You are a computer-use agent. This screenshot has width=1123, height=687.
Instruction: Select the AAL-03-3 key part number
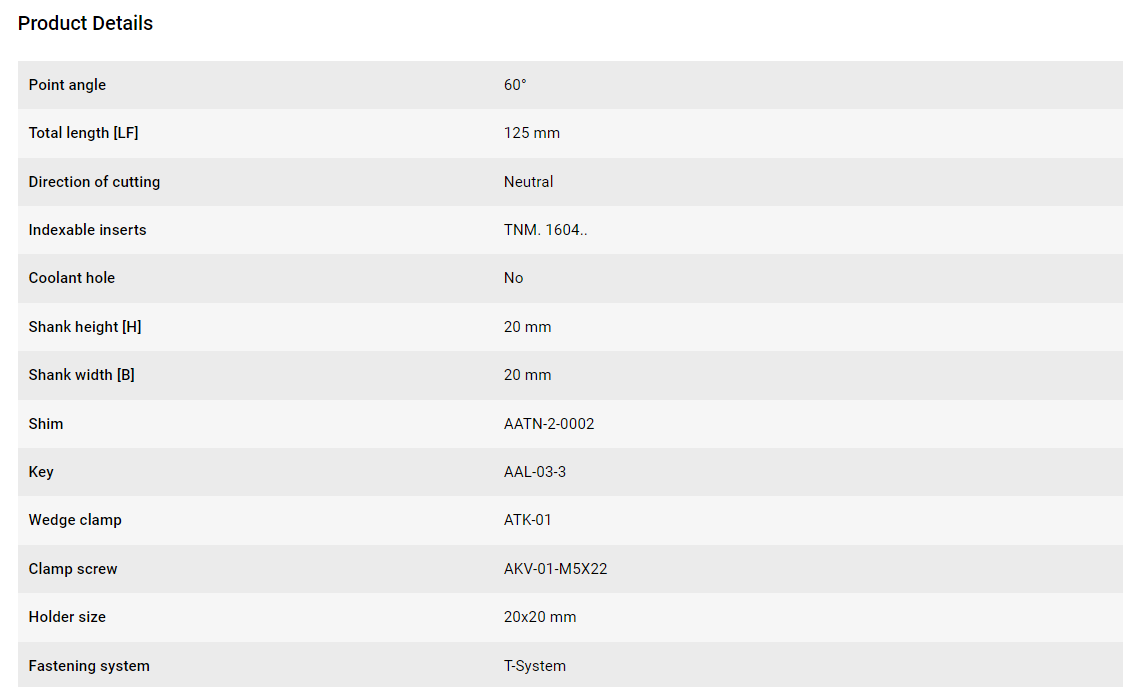click(534, 471)
